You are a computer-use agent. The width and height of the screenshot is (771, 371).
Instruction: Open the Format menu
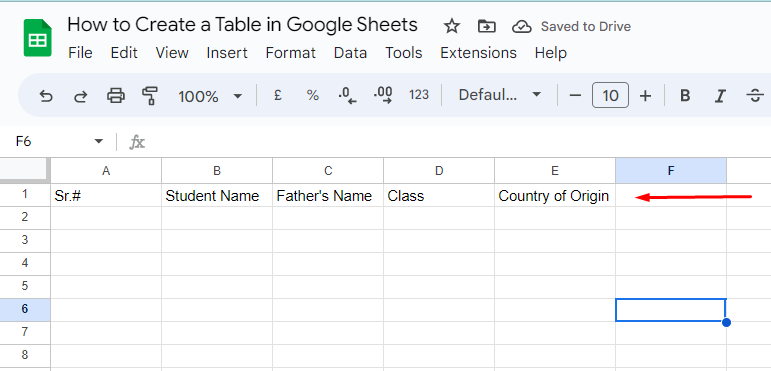[291, 53]
